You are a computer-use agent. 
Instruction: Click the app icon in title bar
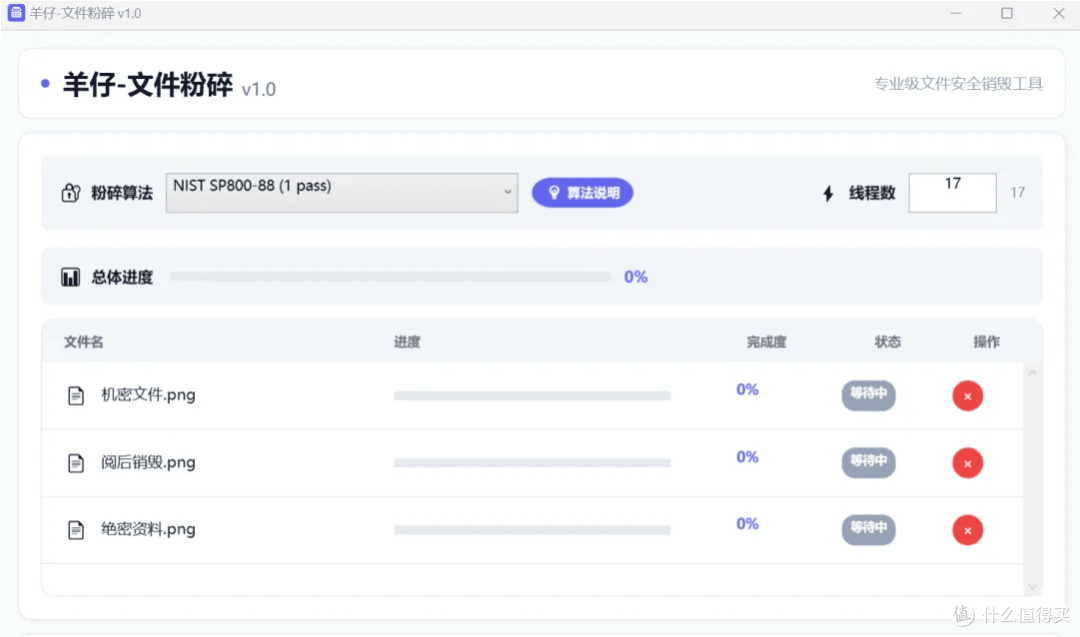pyautogui.click(x=16, y=12)
